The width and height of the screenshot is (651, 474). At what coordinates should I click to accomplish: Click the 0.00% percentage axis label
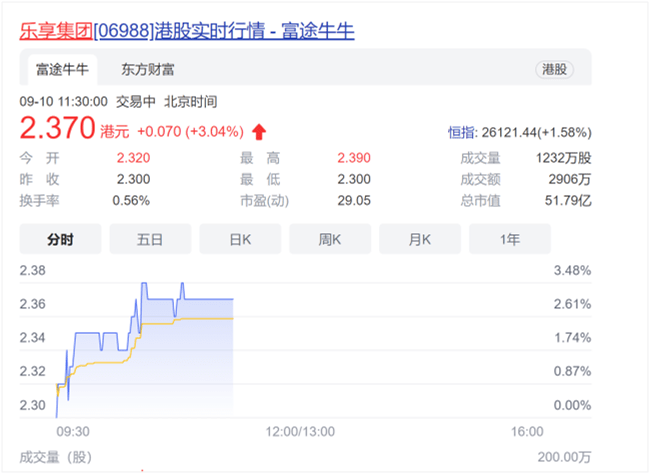(x=573, y=405)
